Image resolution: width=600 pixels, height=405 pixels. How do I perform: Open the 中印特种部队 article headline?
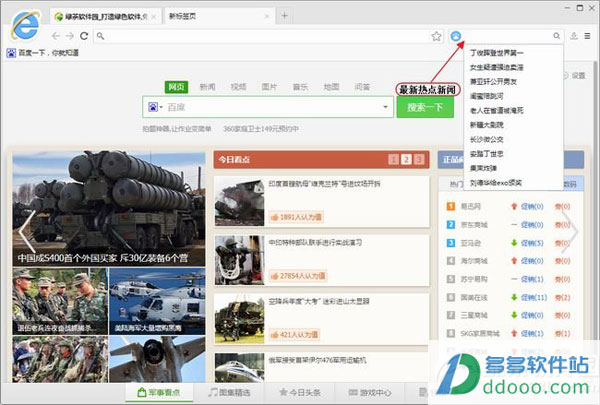[x=315, y=242]
